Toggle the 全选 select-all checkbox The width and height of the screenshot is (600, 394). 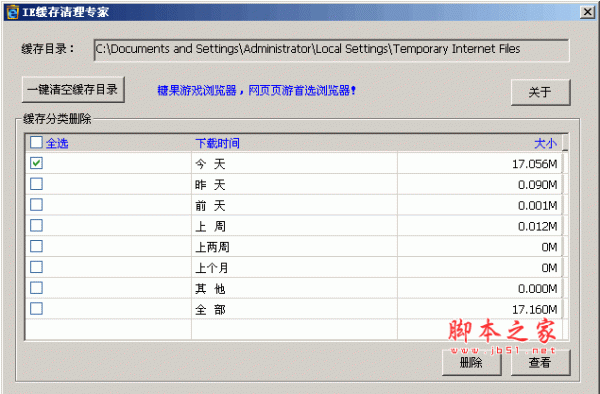36,142
